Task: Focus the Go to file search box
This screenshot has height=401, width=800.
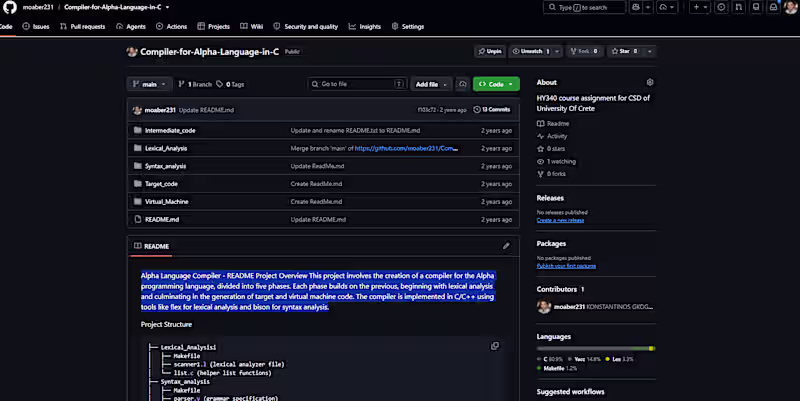Action: pos(357,84)
